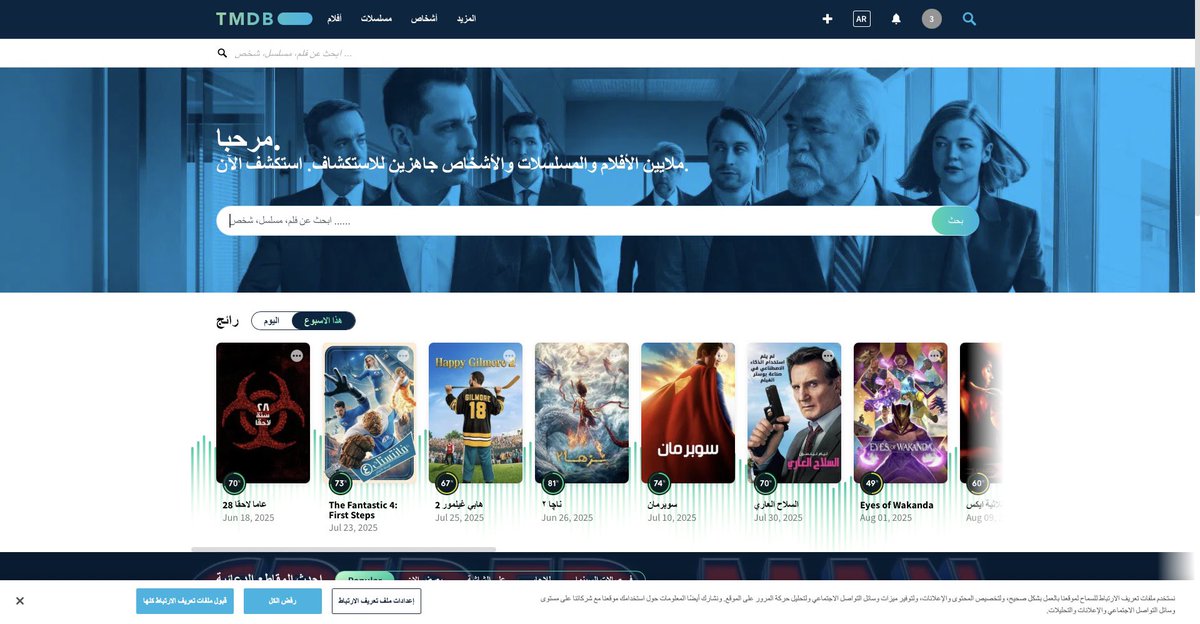Click the بحث search button
Image resolution: width=1200 pixels, height=624 pixels.
[956, 221]
